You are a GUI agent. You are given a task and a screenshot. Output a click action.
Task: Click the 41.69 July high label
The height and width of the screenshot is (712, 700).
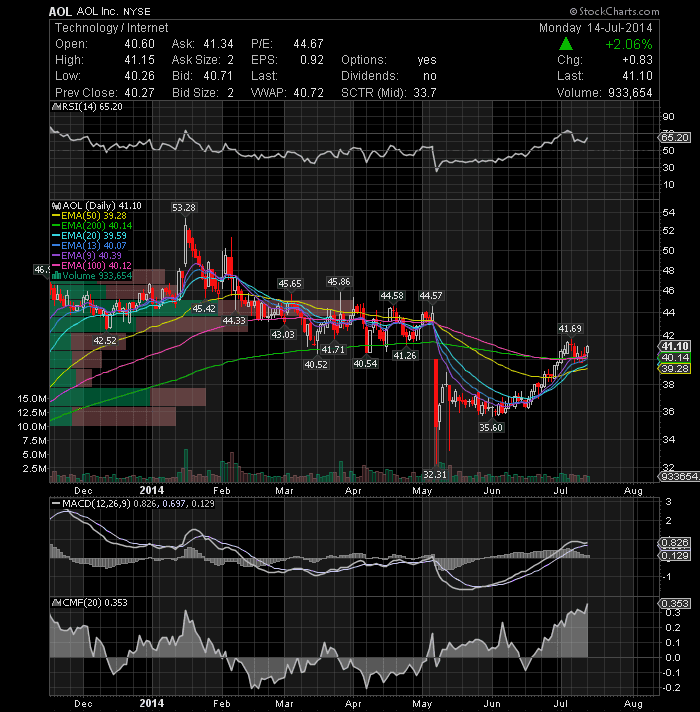click(x=570, y=328)
